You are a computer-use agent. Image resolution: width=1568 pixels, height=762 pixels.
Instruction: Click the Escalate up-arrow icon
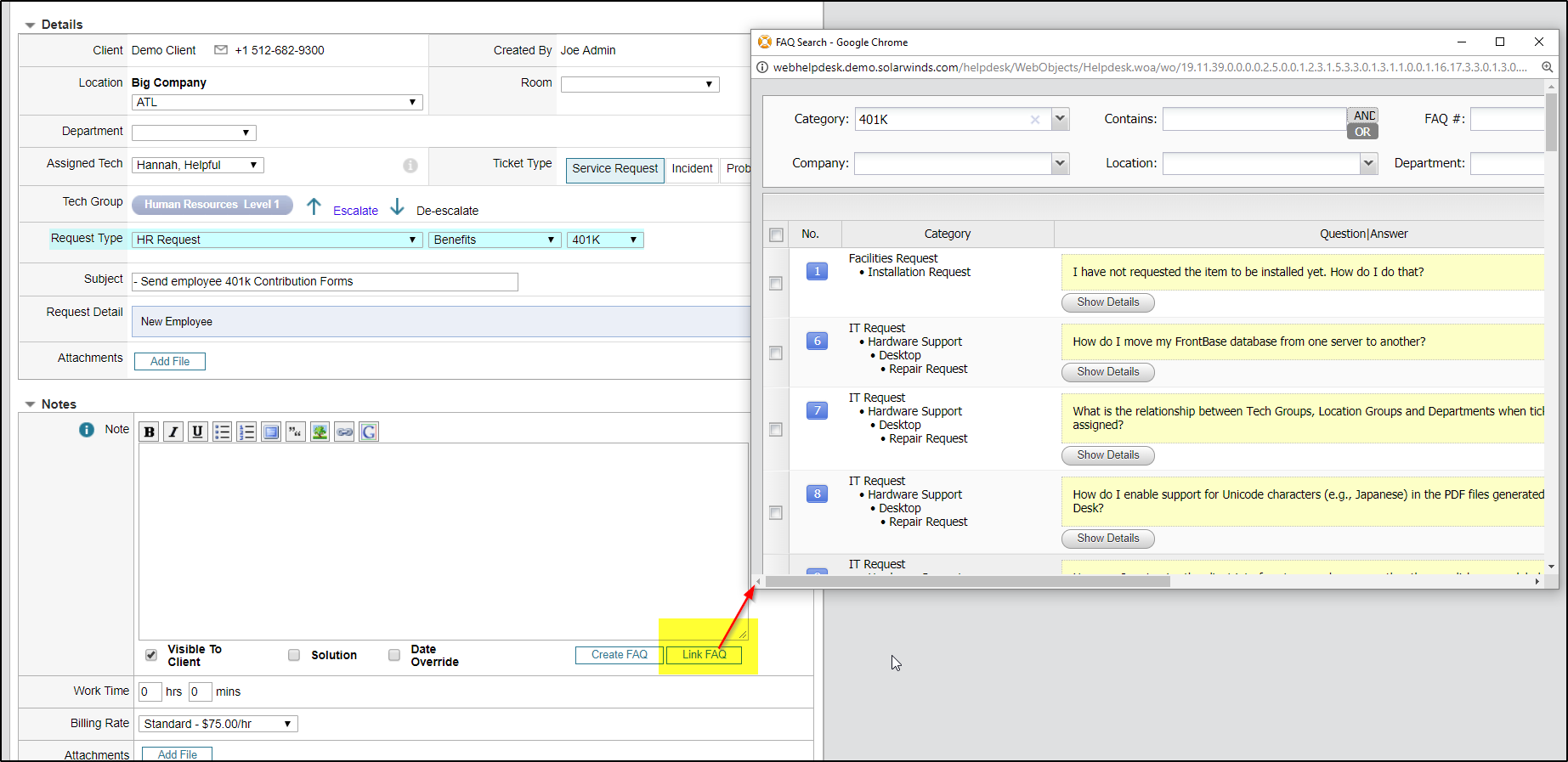[x=314, y=206]
